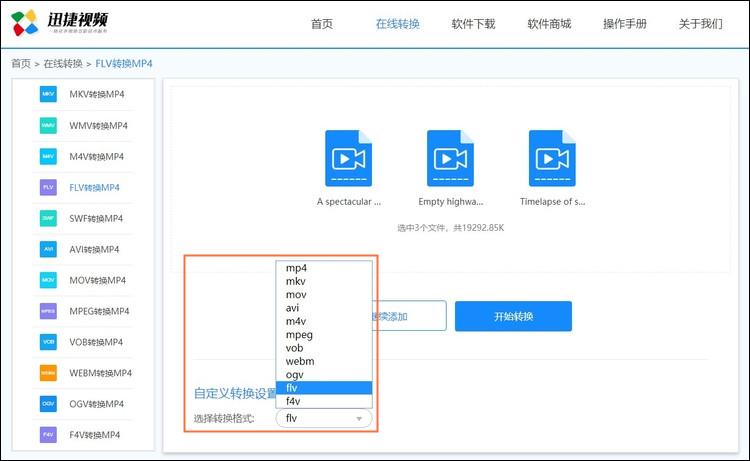Viewport: 750px width, 461px height.
Task: Select the 'Empty highwa...' video file icon
Action: pyautogui.click(x=450, y=159)
